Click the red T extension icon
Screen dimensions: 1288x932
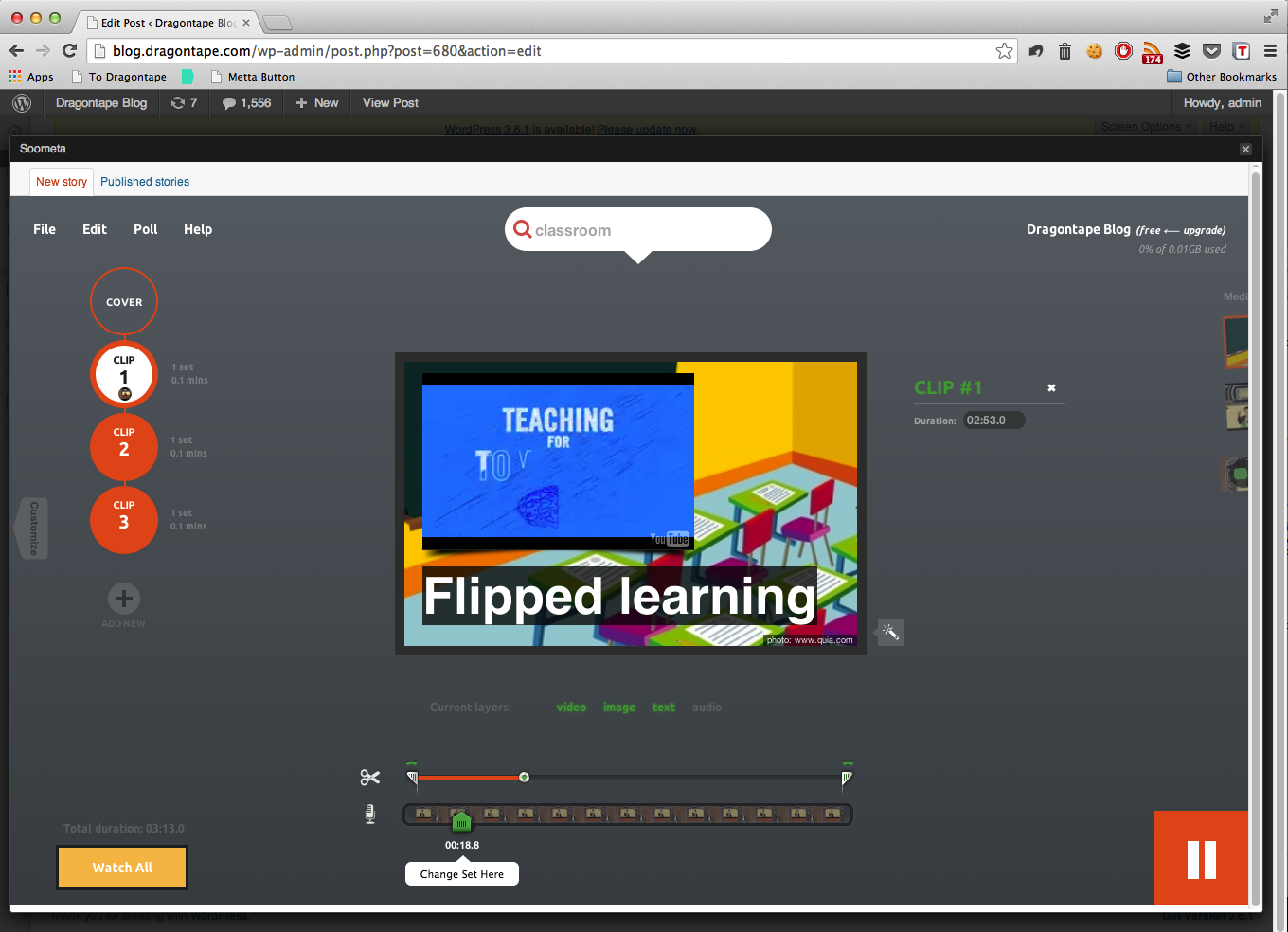(1242, 51)
